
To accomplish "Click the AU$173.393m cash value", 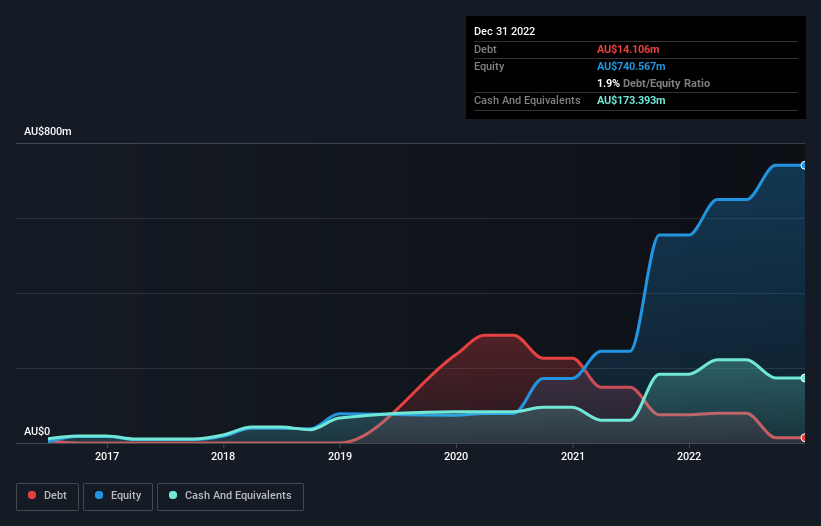I will tap(631, 100).
